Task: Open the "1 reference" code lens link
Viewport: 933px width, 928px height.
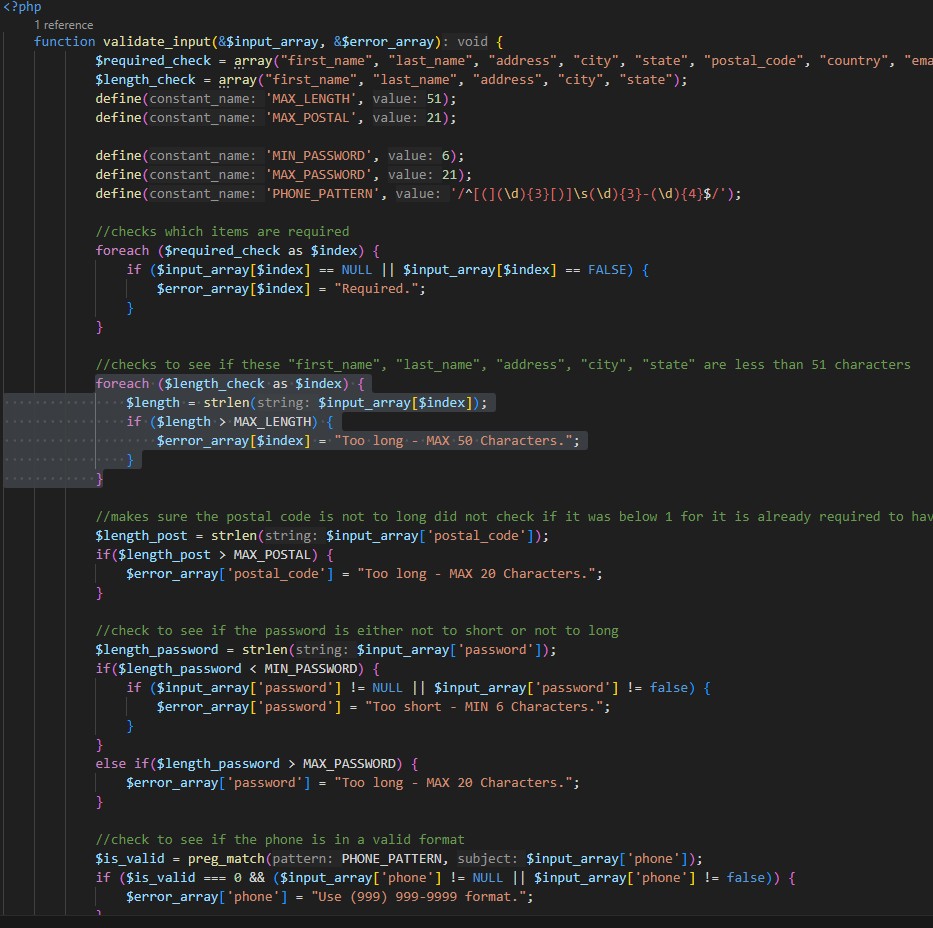Action: [64, 25]
